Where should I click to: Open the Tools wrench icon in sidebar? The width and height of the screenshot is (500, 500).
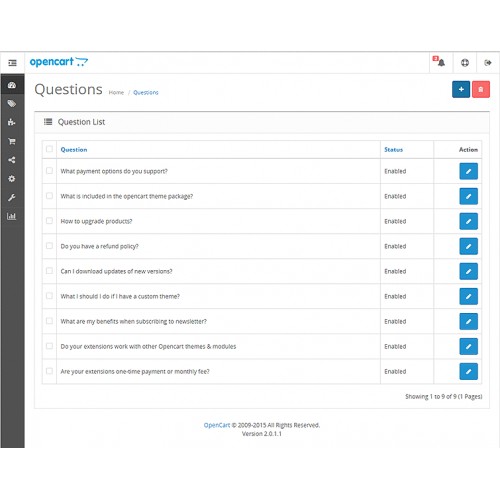[x=12, y=198]
